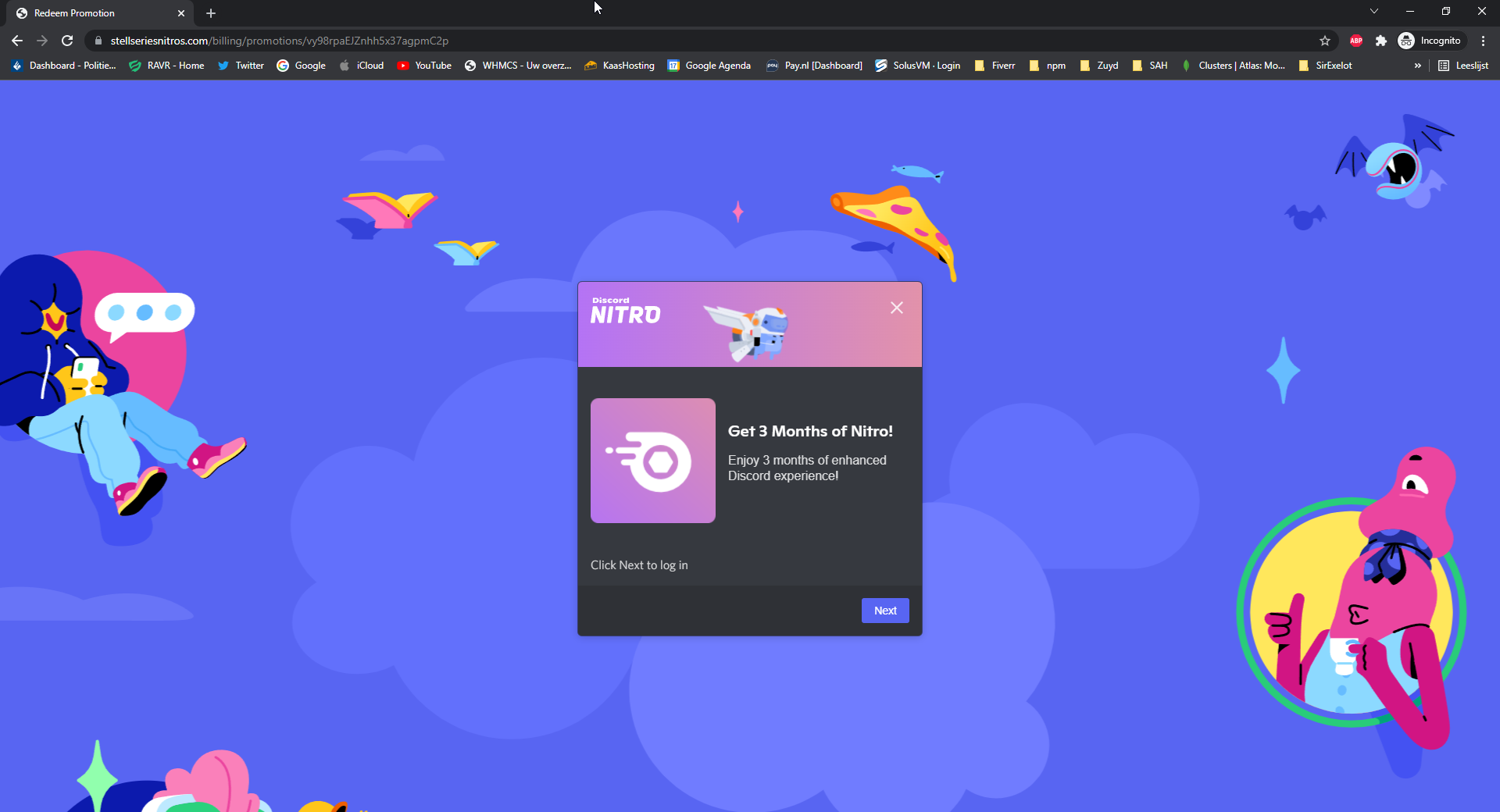
Task: Click the Nitro badge thumbnail image
Action: 653,461
